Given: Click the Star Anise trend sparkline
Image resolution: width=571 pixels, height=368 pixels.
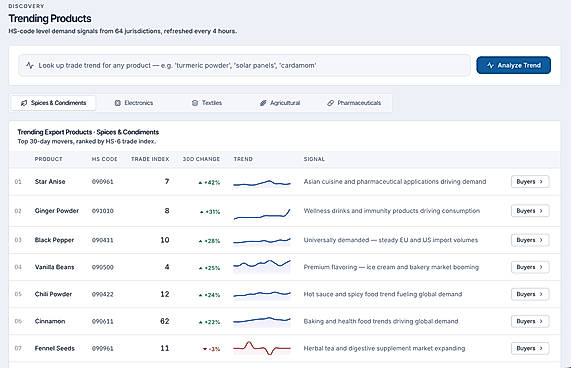Looking at the screenshot, I should tap(262, 183).
